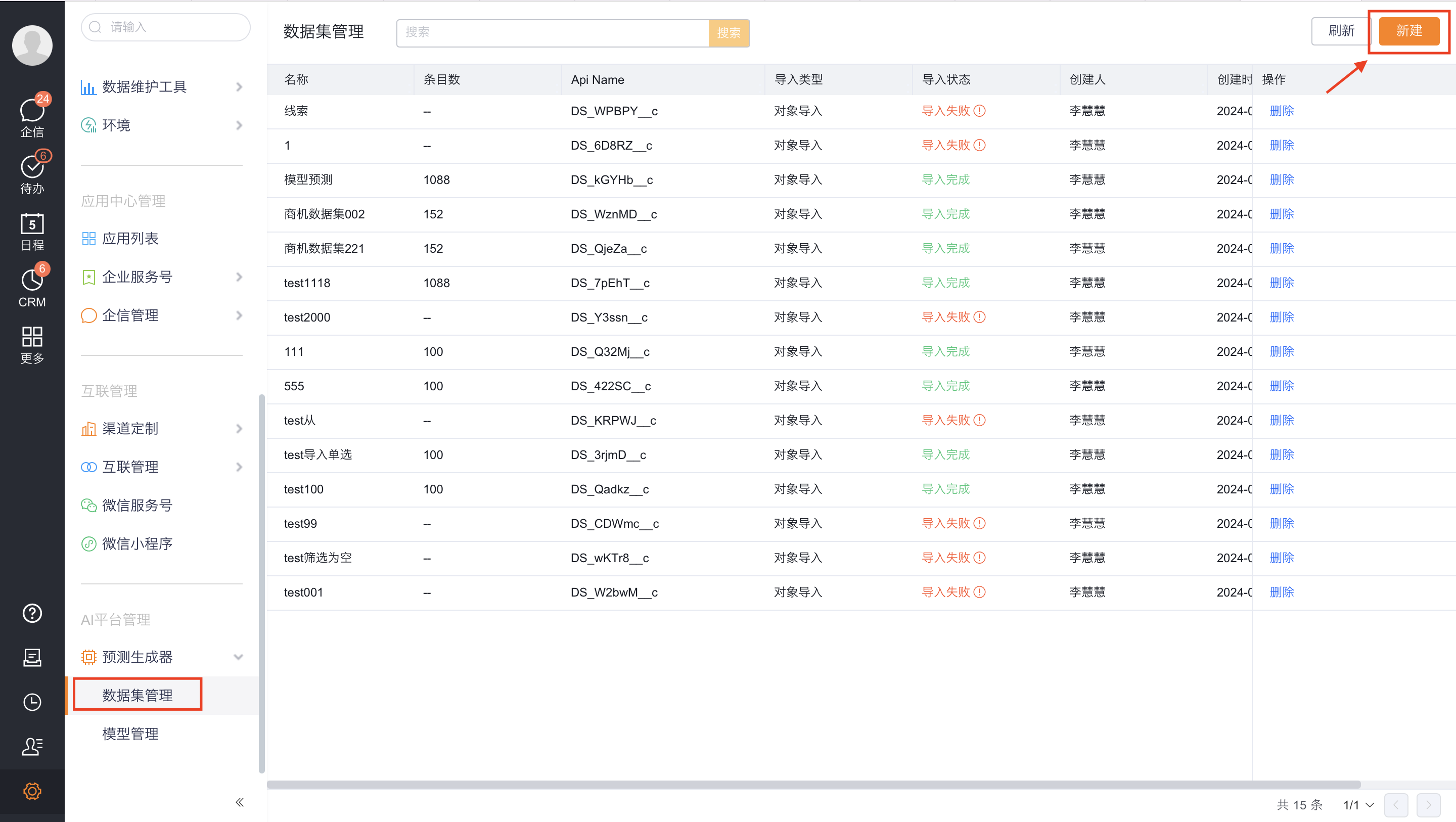Click the 刷新 button

click(x=1341, y=31)
